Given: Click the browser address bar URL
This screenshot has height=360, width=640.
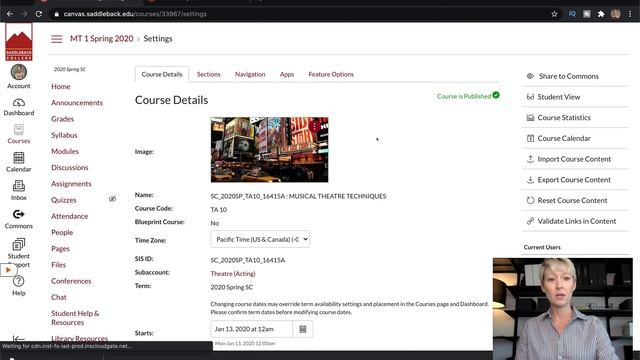Looking at the screenshot, I should (135, 14).
